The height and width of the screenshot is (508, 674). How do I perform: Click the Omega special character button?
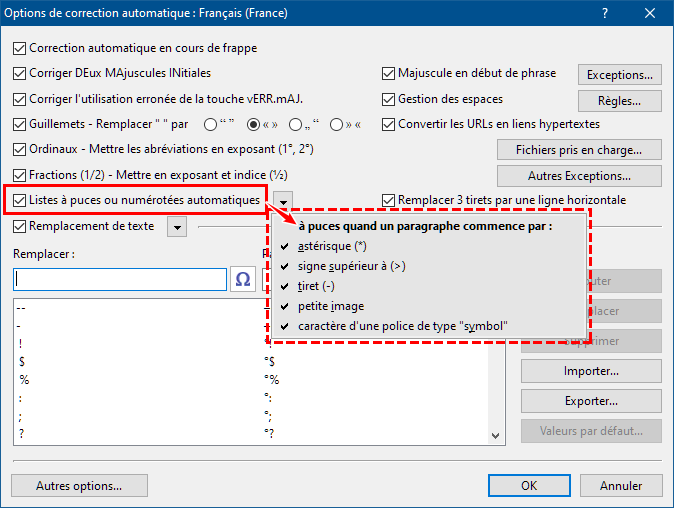243,279
